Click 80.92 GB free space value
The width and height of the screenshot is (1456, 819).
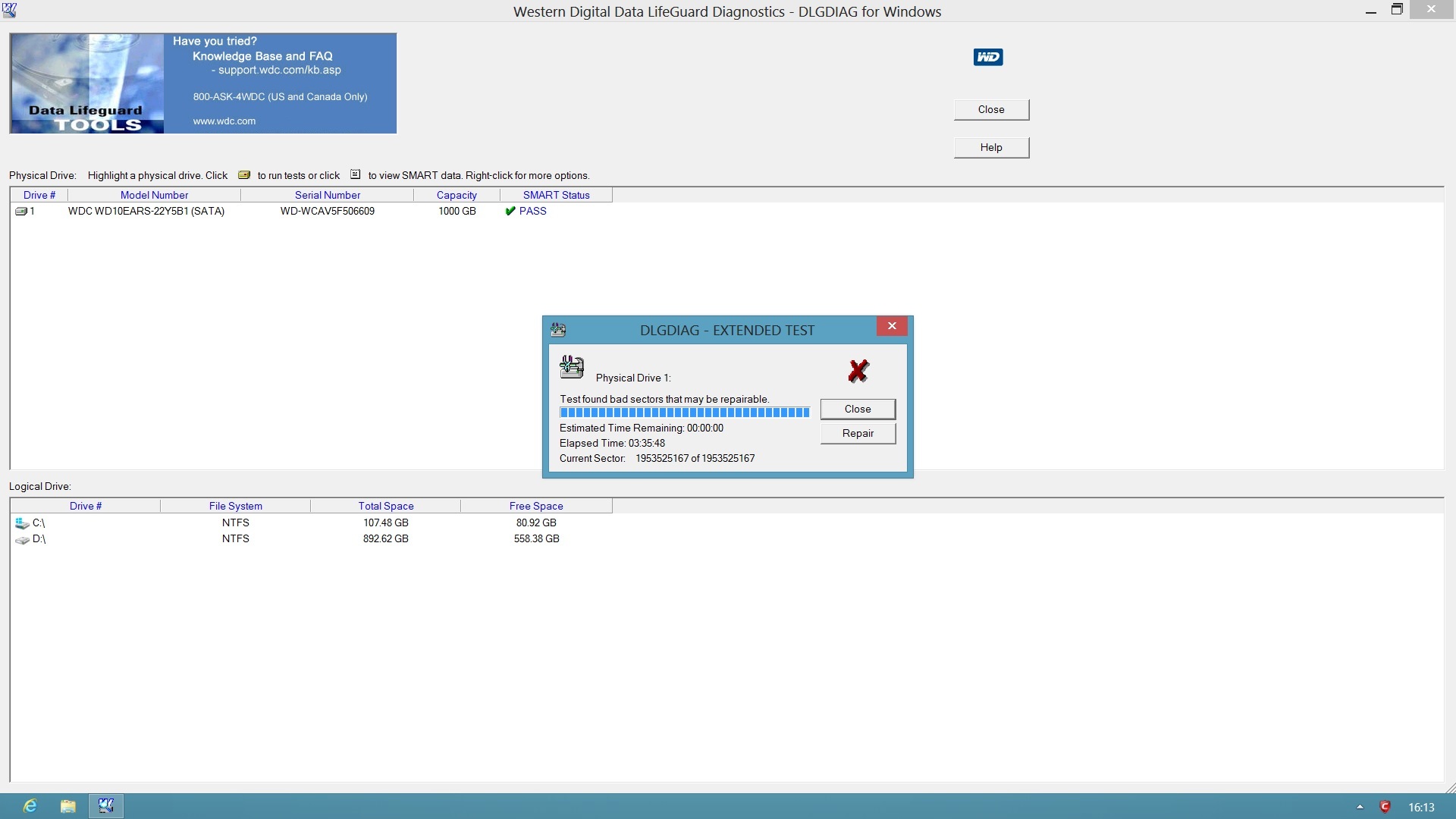[536, 523]
